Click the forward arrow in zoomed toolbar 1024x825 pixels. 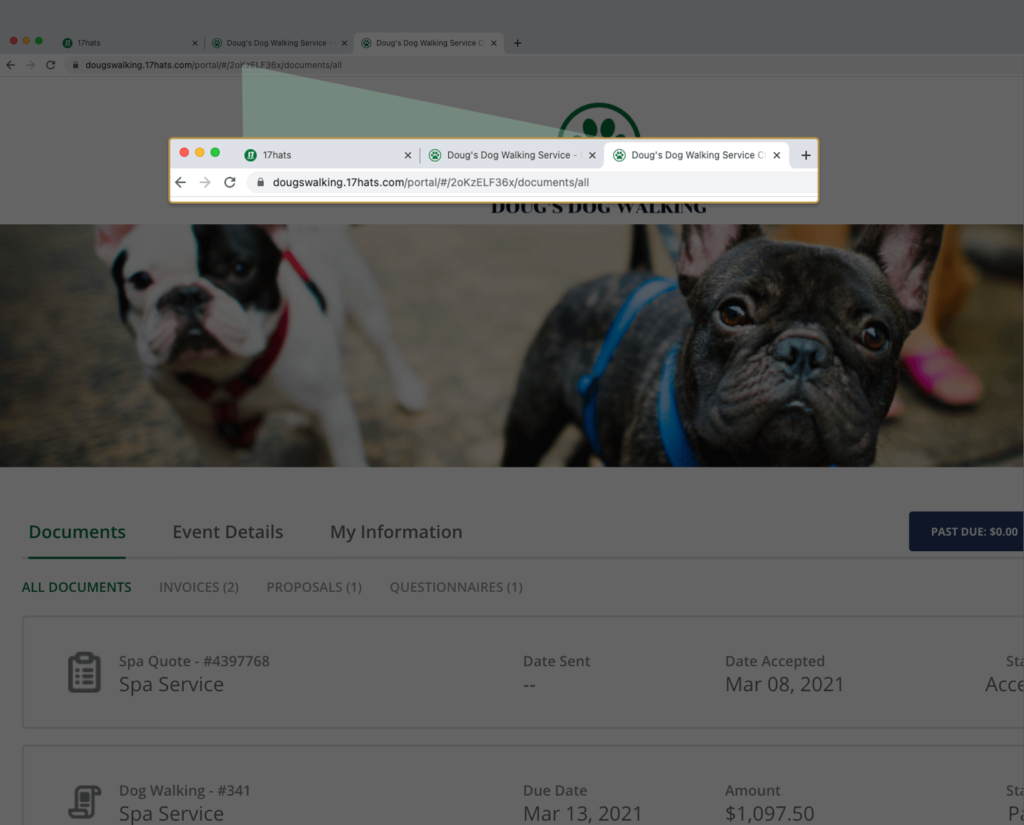[205, 183]
